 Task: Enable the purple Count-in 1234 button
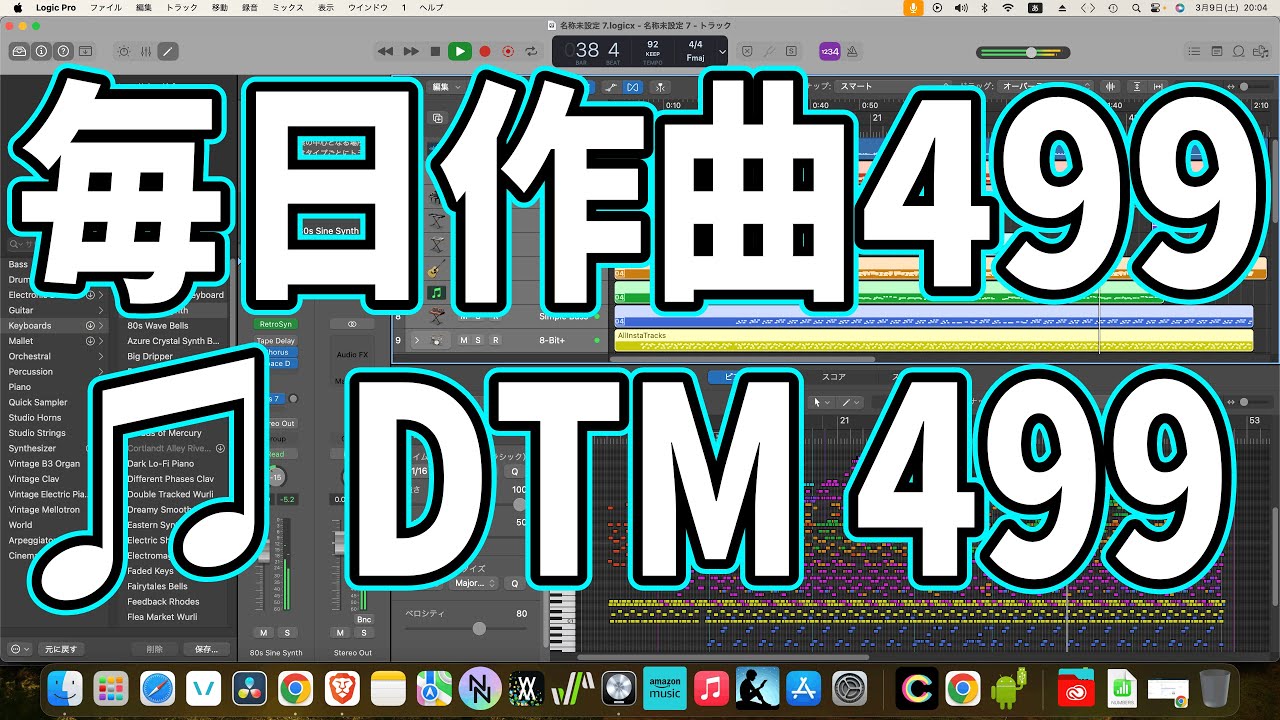pos(829,51)
